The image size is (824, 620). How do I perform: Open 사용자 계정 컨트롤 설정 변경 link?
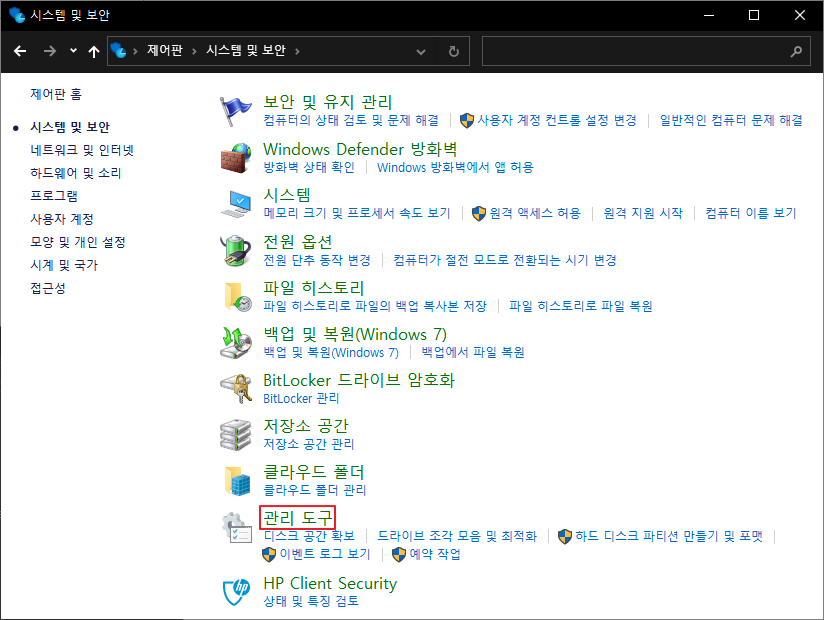(557, 120)
